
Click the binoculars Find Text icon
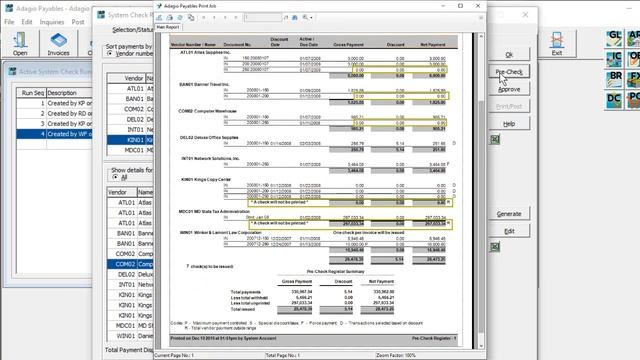[x=295, y=18]
